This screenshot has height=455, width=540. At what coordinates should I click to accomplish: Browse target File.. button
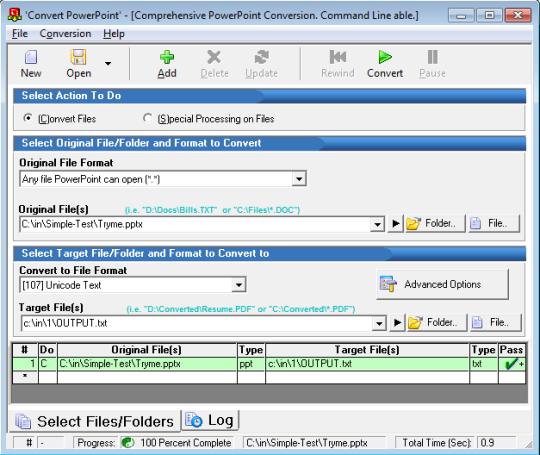(496, 323)
